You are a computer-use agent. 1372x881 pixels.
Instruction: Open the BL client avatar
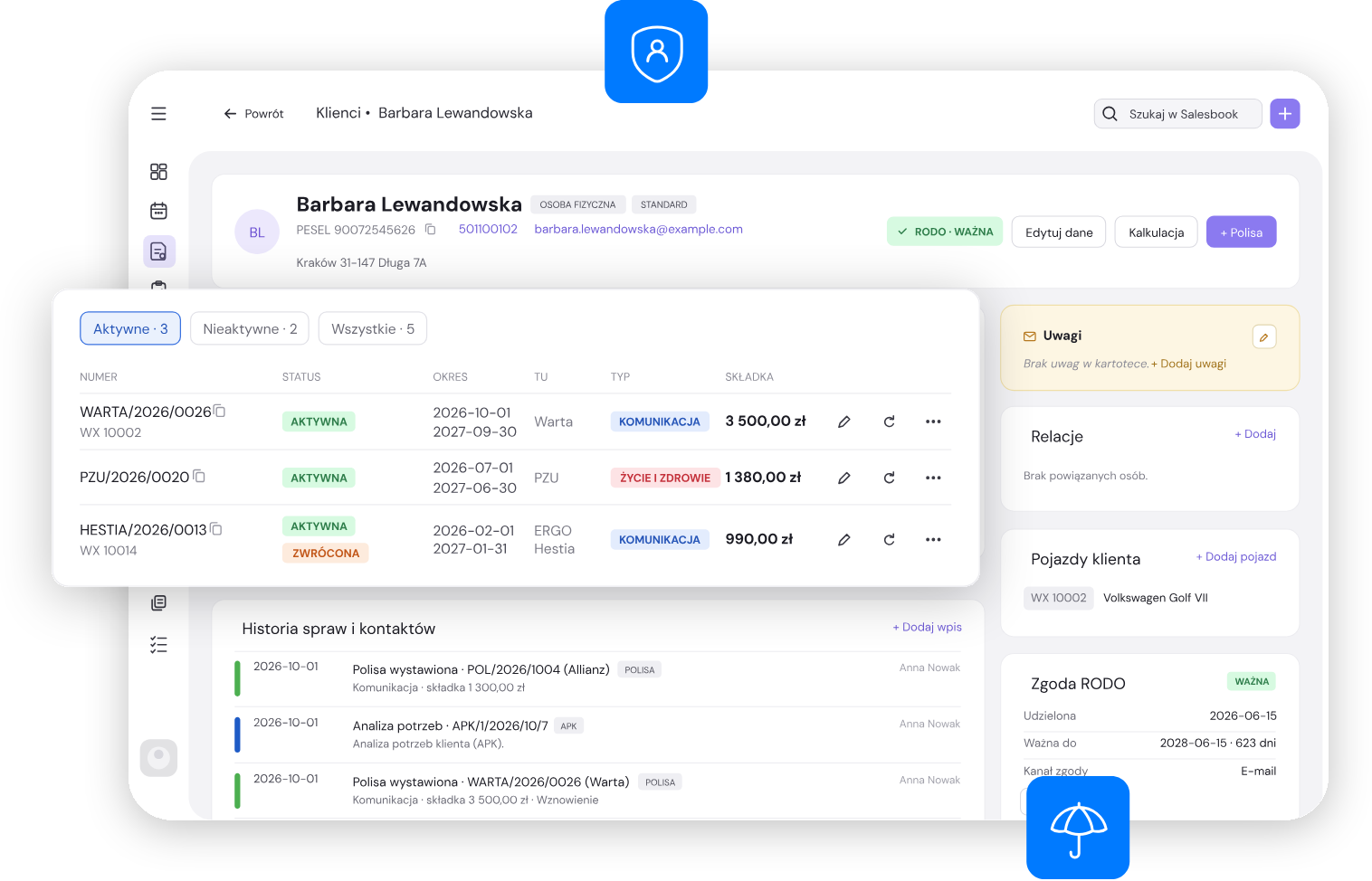click(257, 232)
